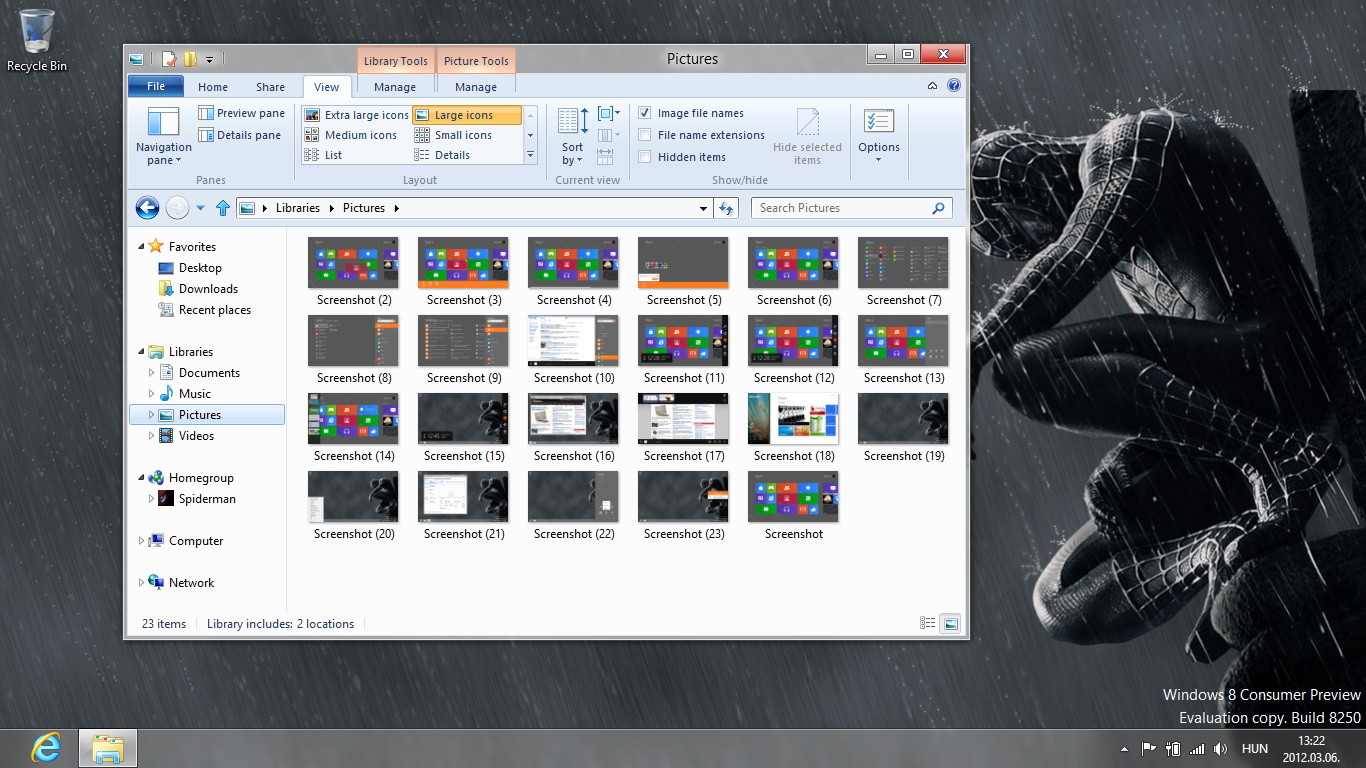Go back with the Back arrow
The height and width of the screenshot is (768, 1366).
pyautogui.click(x=147, y=208)
